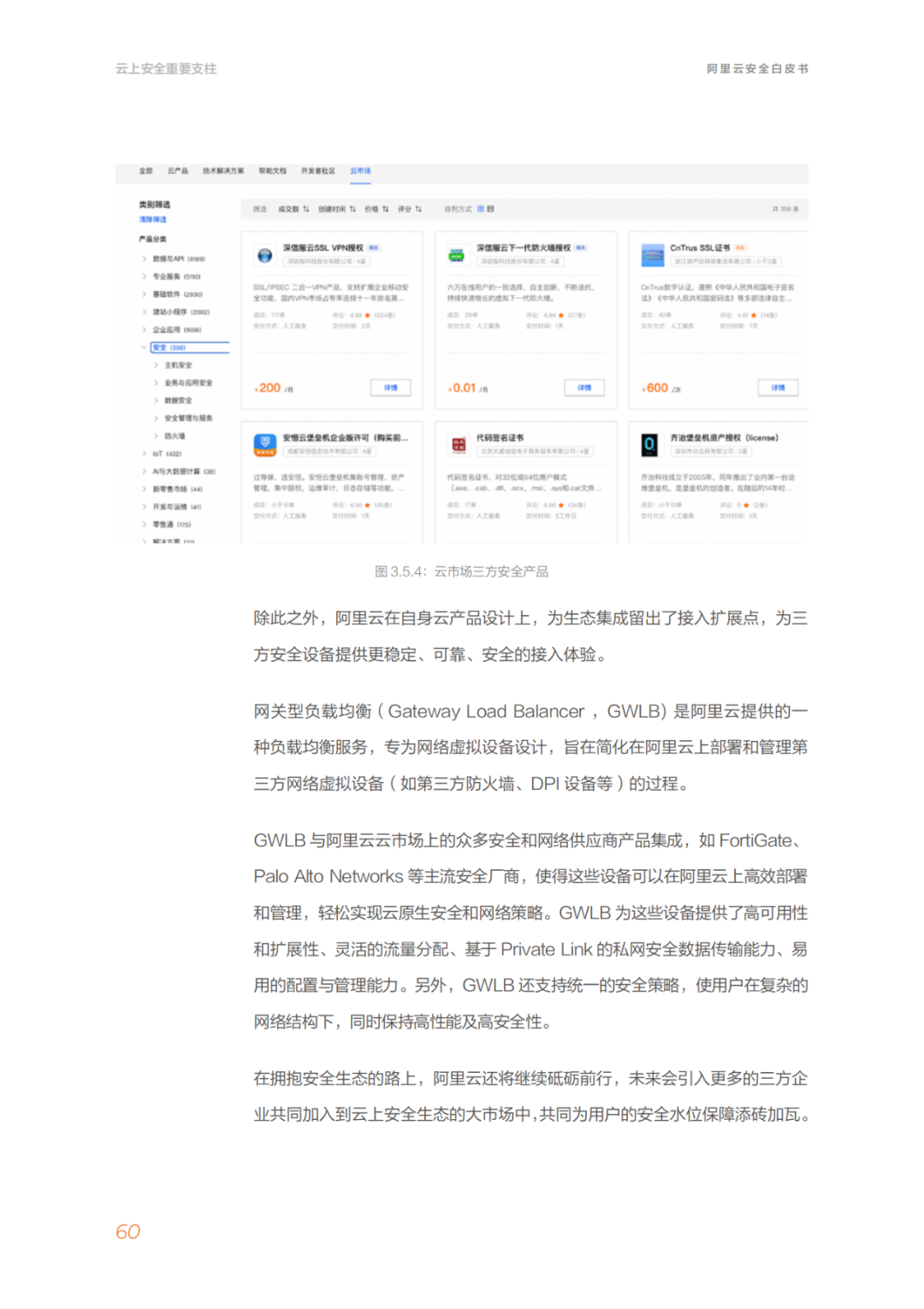This screenshot has width=924, height=1309.
Task: Click 安恒云堡垒机 product logo
Action: 264,445
